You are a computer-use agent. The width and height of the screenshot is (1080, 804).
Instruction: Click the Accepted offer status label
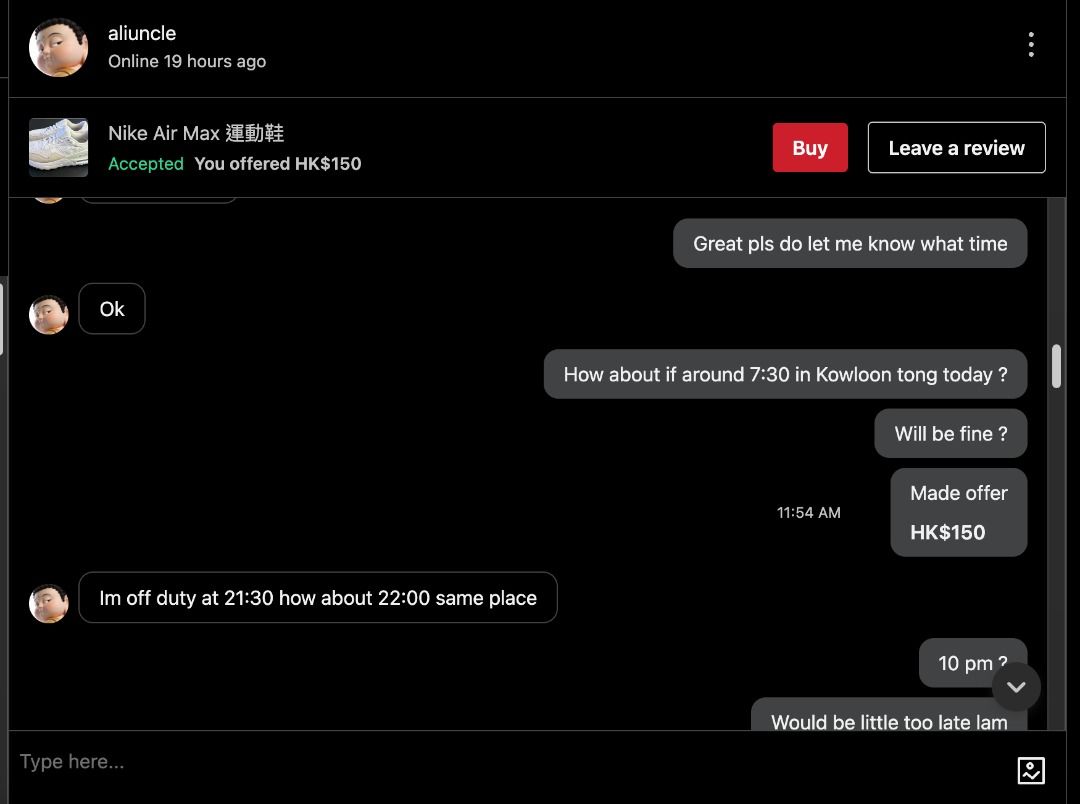click(146, 164)
